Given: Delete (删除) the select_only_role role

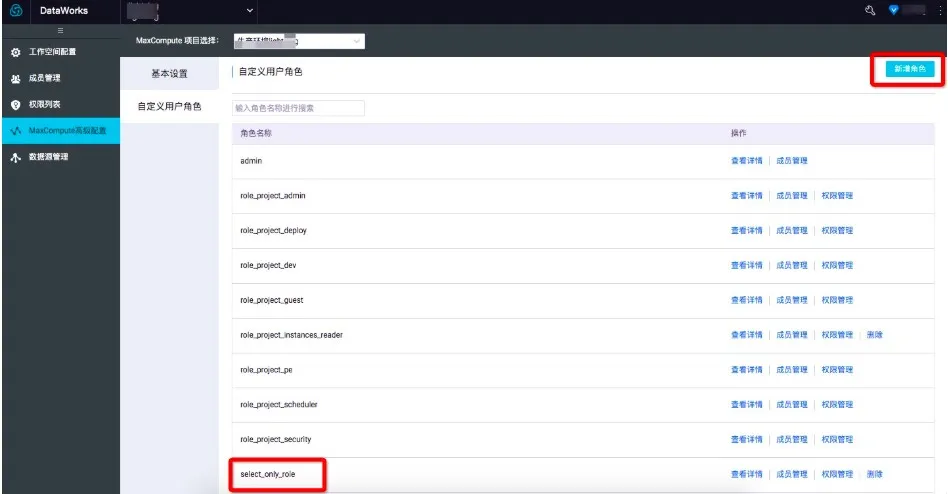Looking at the screenshot, I should pos(875,475).
